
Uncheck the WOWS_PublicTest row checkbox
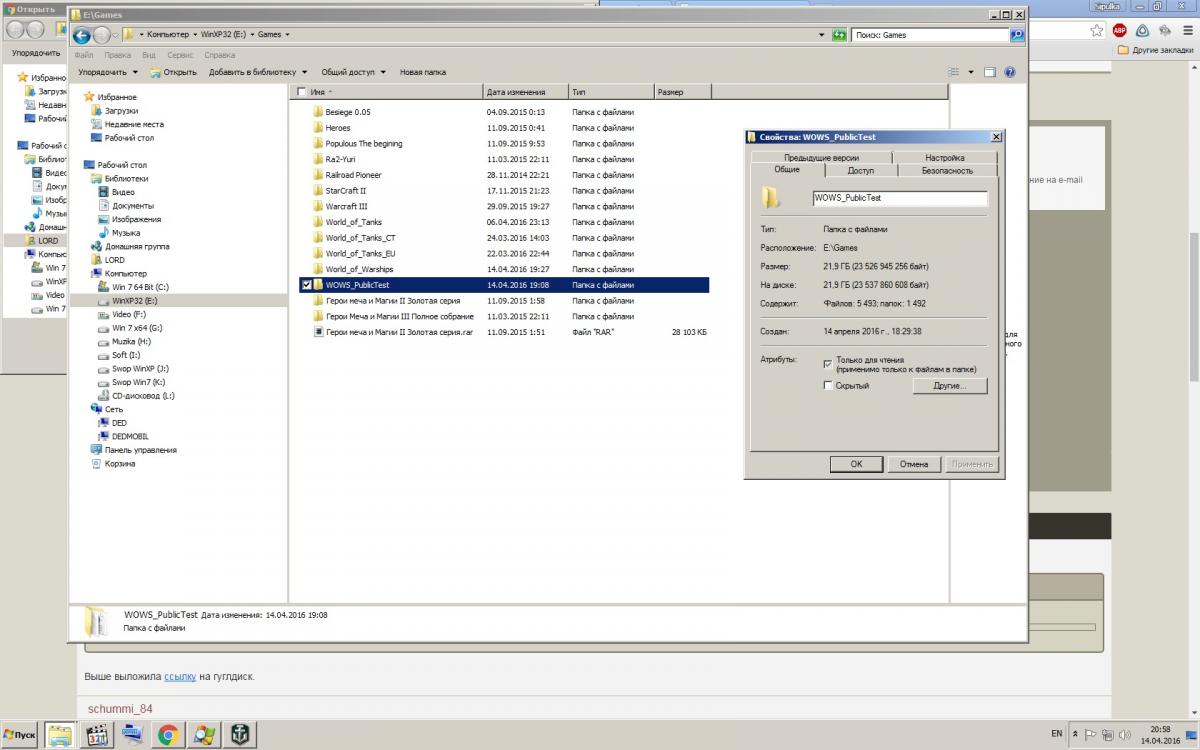click(306, 285)
